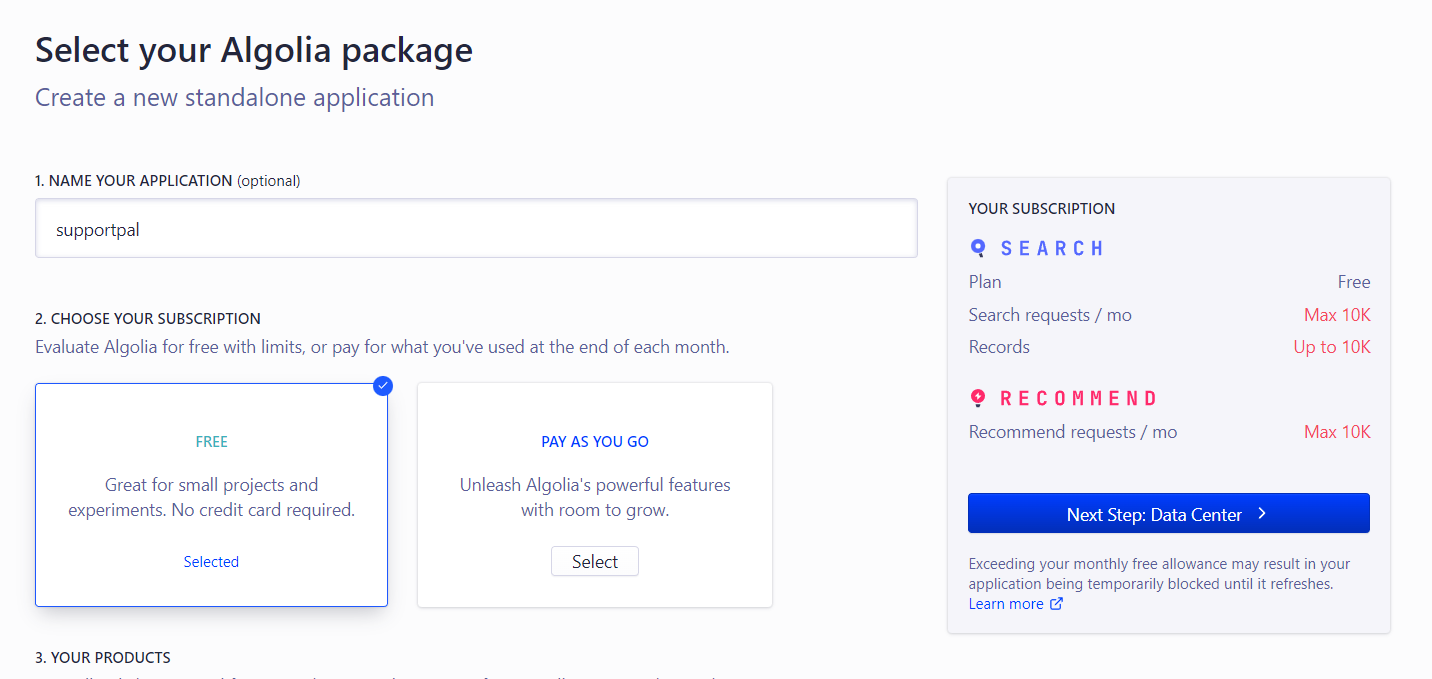Open the Learn more link
Screen dimensions: 1432x679
coord(1006,604)
